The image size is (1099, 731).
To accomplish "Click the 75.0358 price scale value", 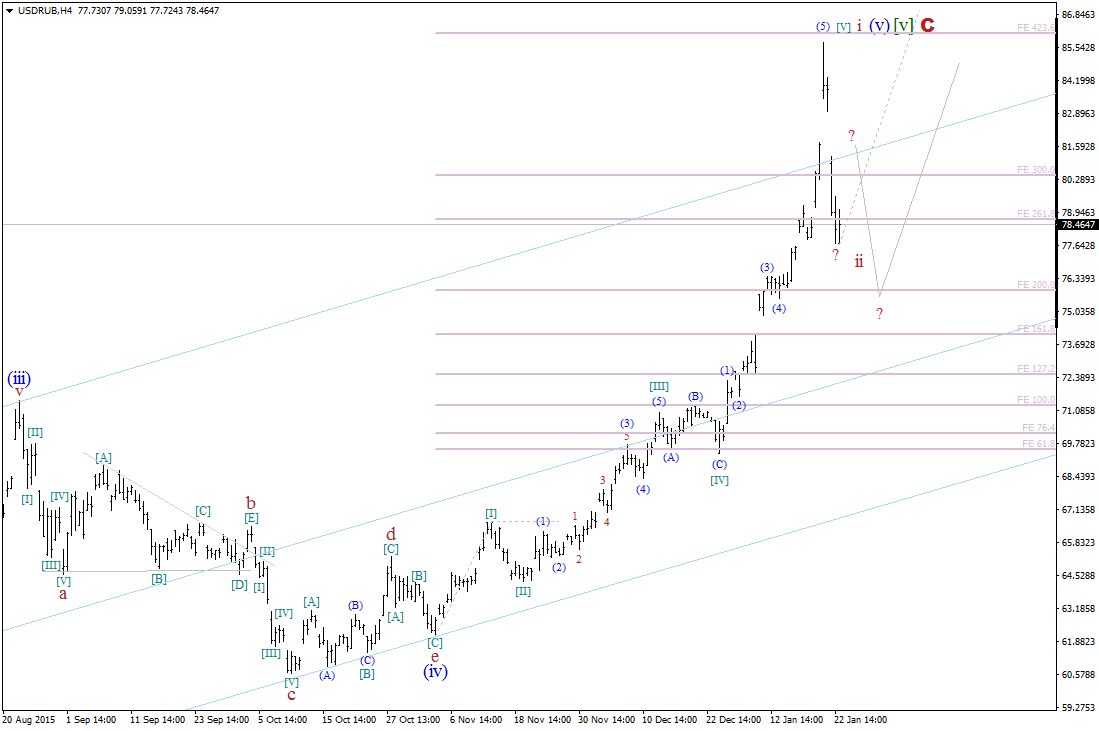I will 1078,312.
